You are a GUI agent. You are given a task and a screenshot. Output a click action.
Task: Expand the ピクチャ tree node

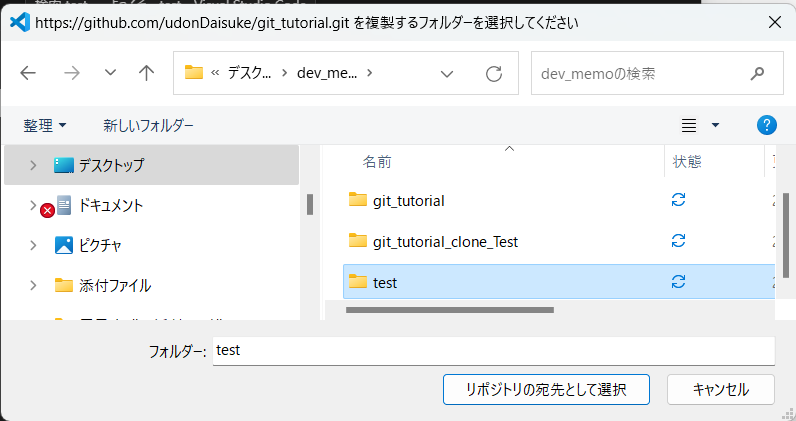33,245
